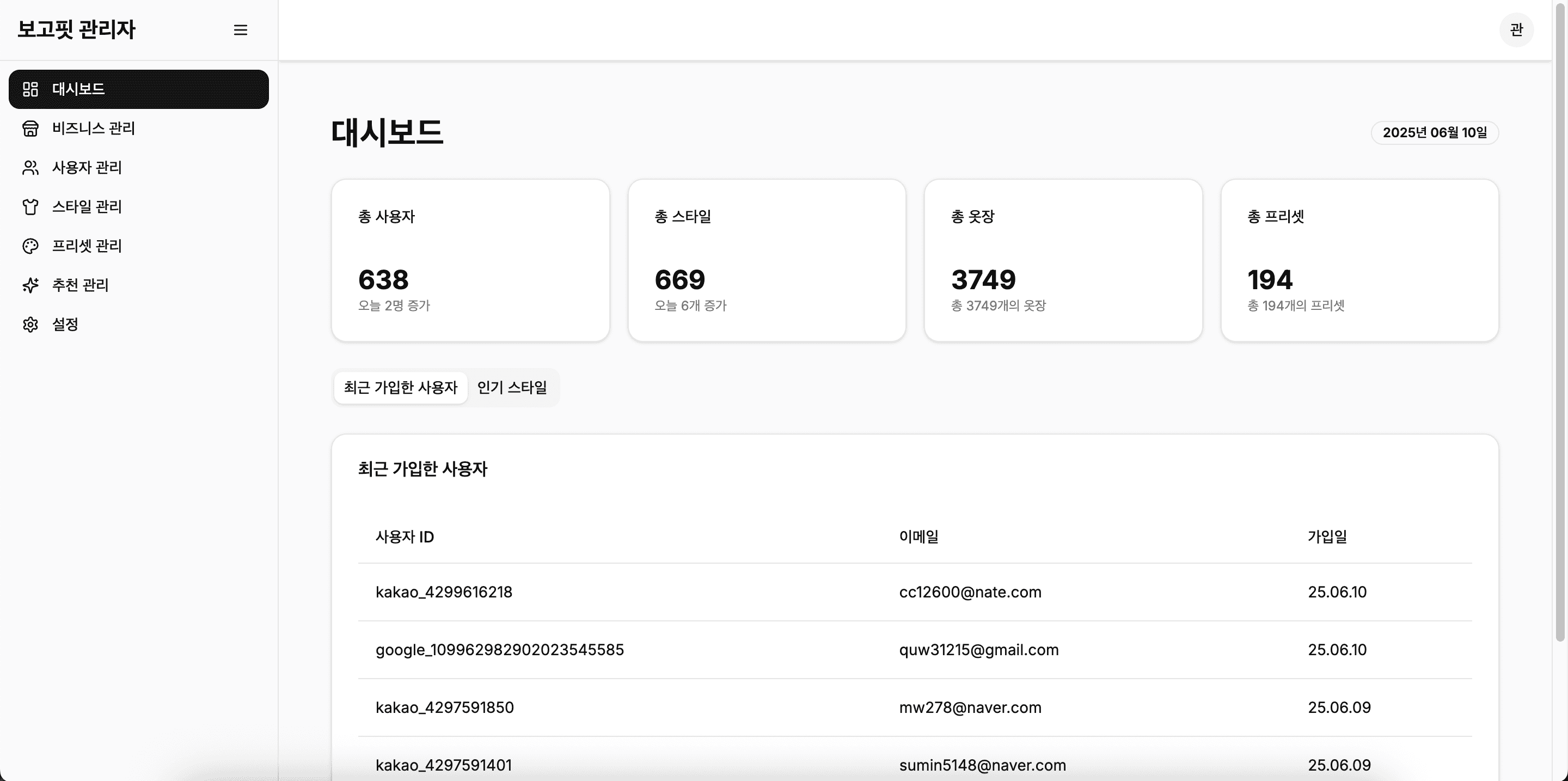Click the storefront icon for 비즈니스 관리
The height and width of the screenshot is (781, 1568).
30,129
